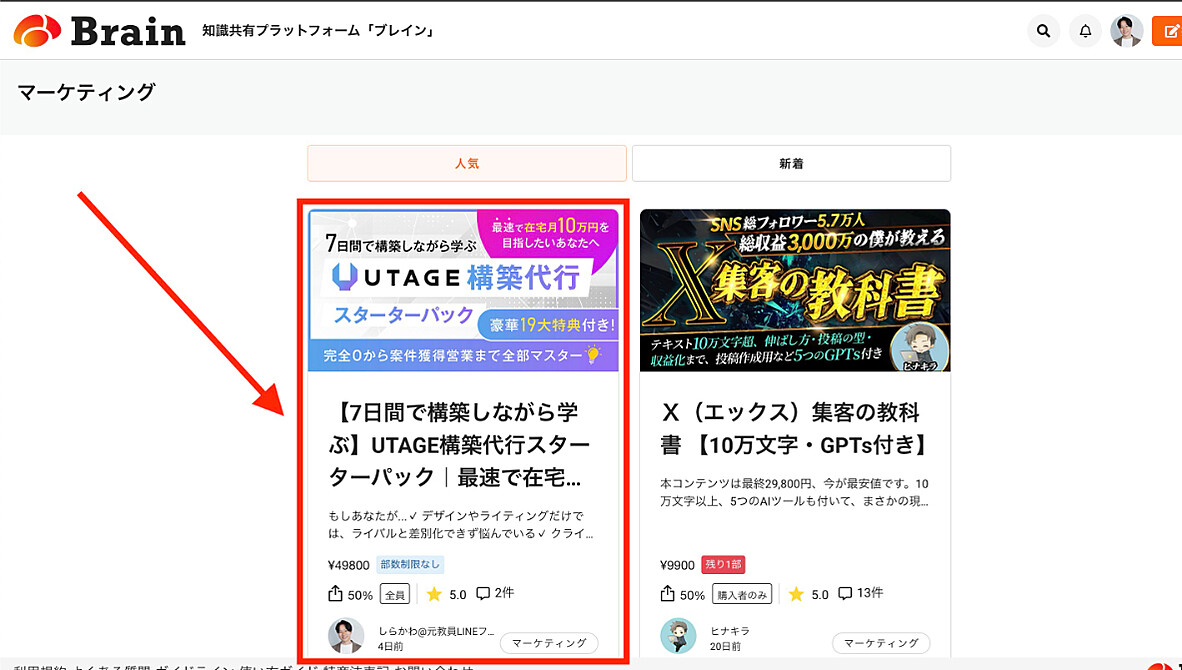Click the orange write-post pencil button
The width and height of the screenshot is (1182, 670).
[x=1168, y=31]
